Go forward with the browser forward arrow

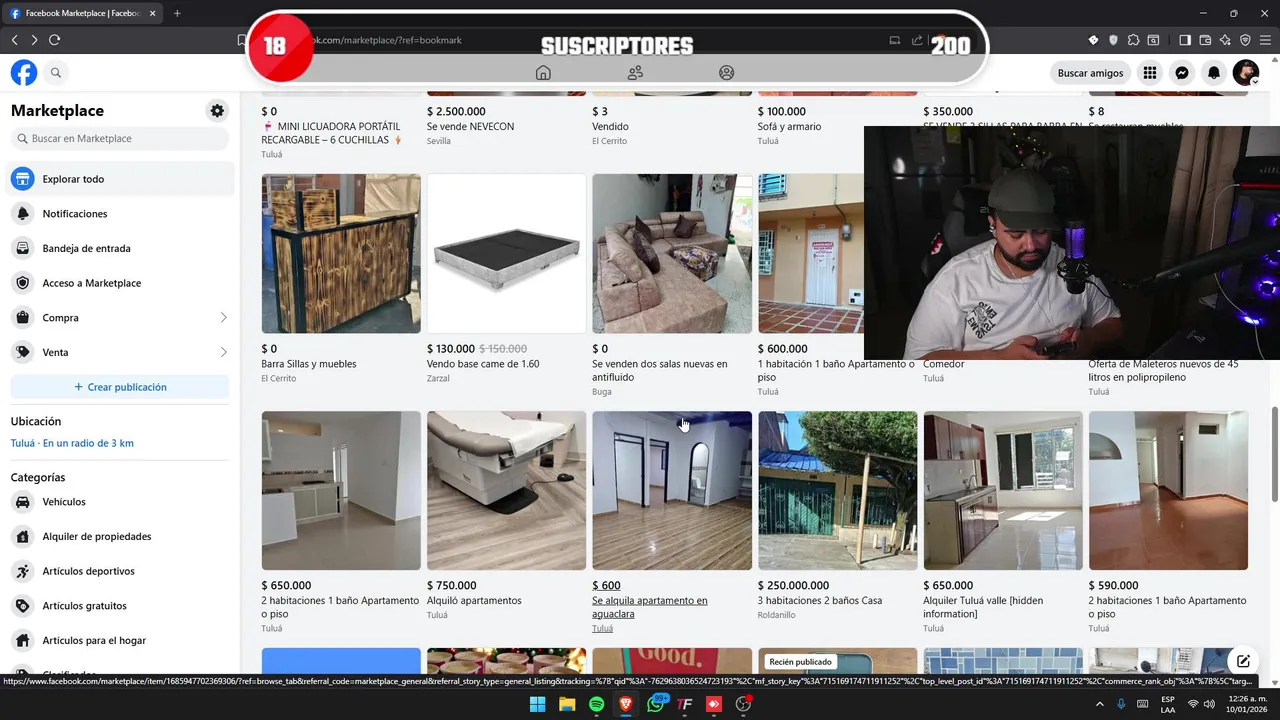click(x=34, y=40)
